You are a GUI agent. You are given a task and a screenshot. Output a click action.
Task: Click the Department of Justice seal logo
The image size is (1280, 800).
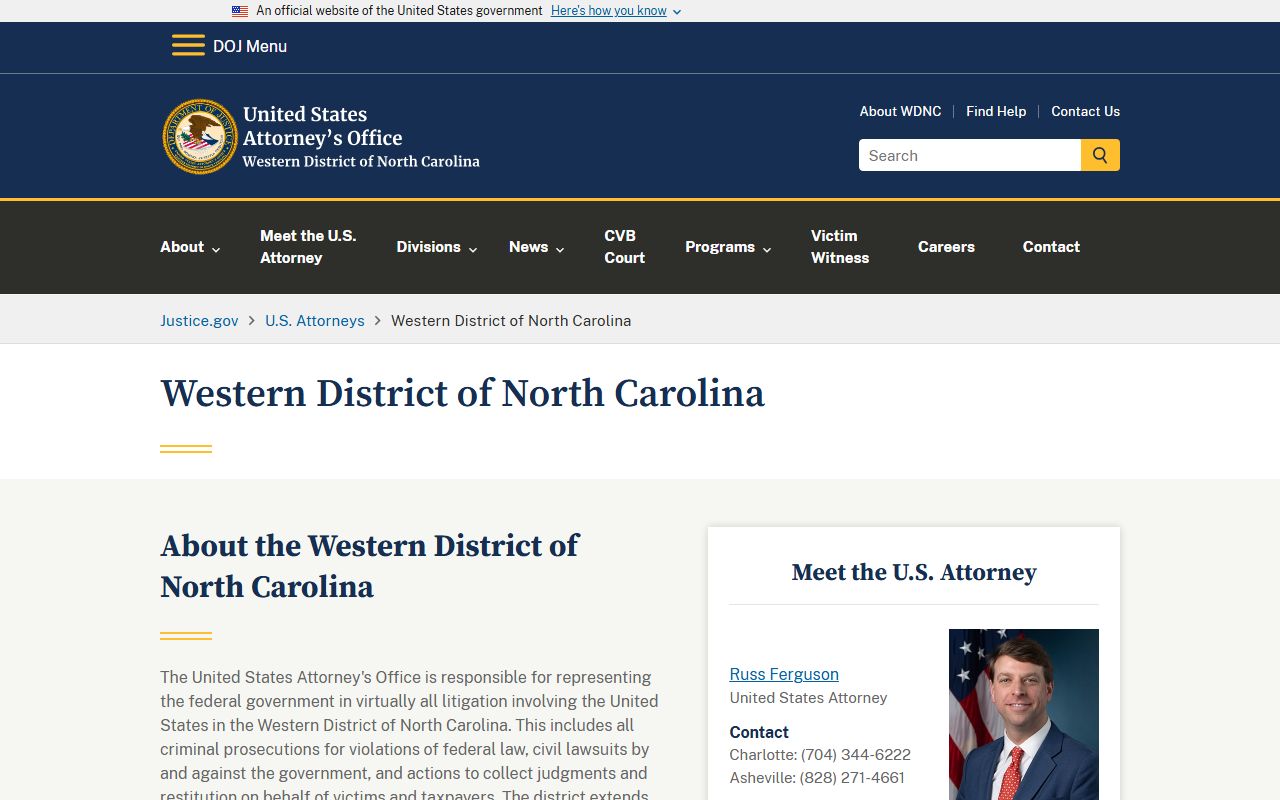pos(200,137)
